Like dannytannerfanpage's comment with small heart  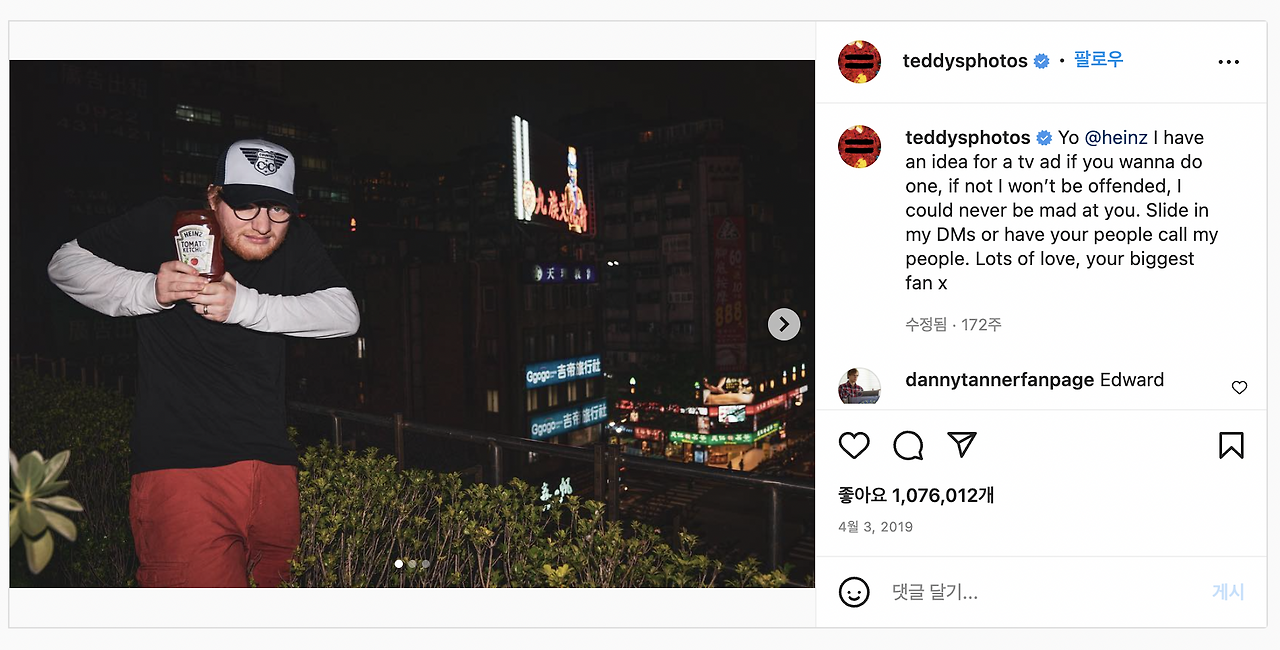pyautogui.click(x=1239, y=388)
